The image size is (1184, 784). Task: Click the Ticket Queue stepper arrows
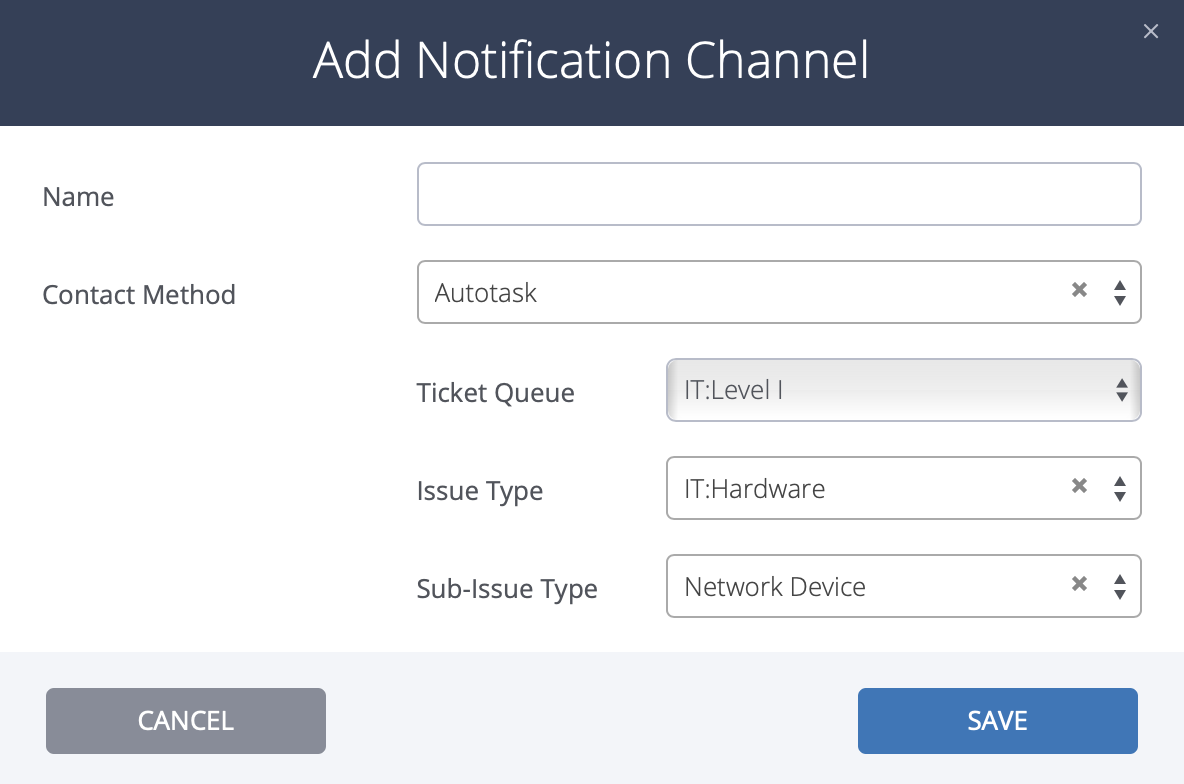click(1121, 390)
